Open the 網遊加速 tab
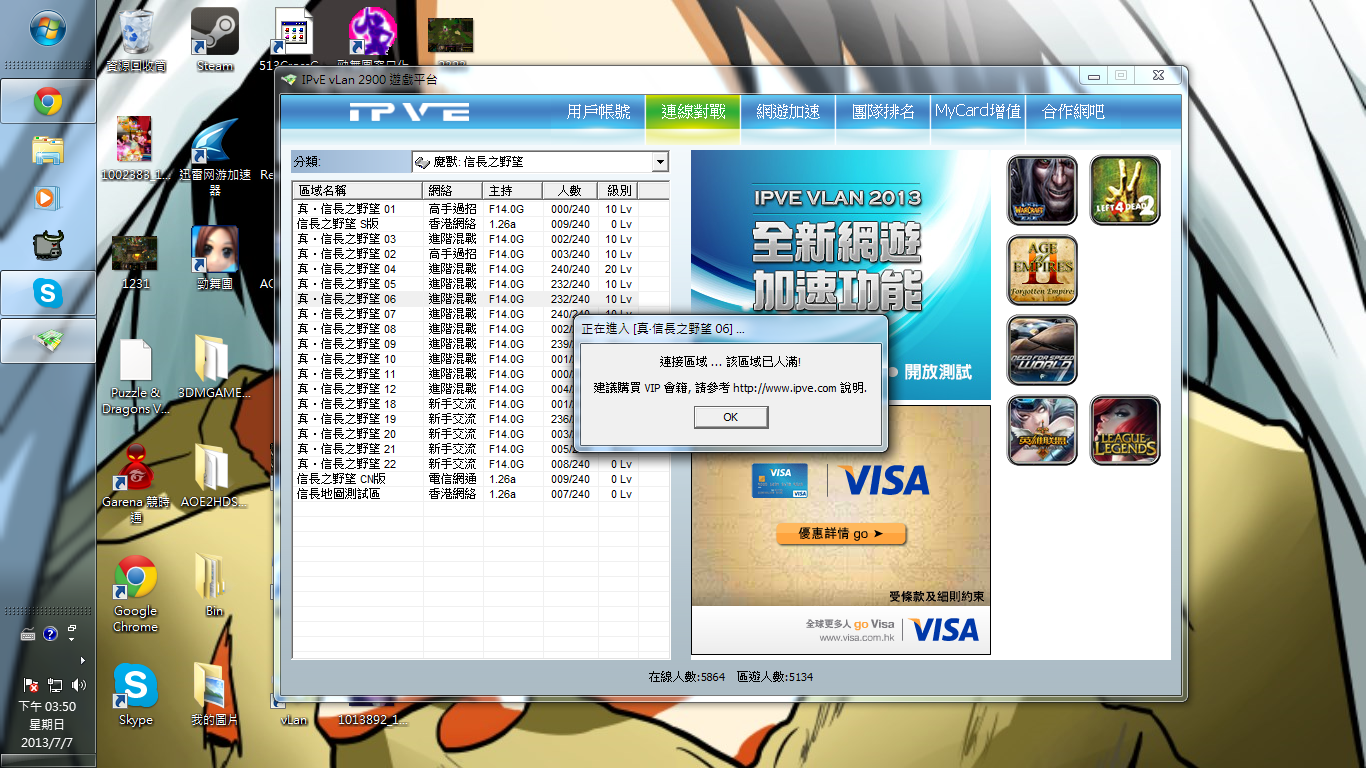The width and height of the screenshot is (1366, 768). coord(788,112)
